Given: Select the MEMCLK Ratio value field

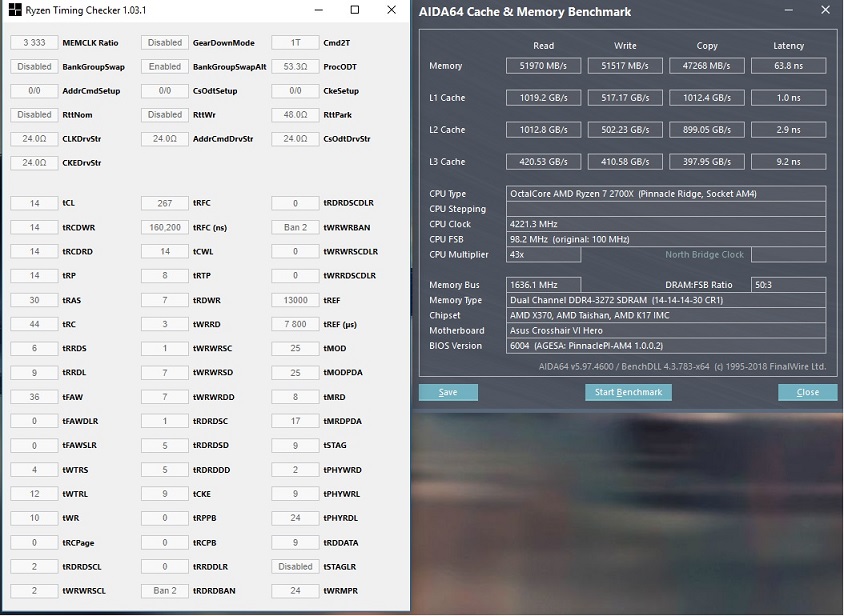Looking at the screenshot, I should tap(34, 43).
